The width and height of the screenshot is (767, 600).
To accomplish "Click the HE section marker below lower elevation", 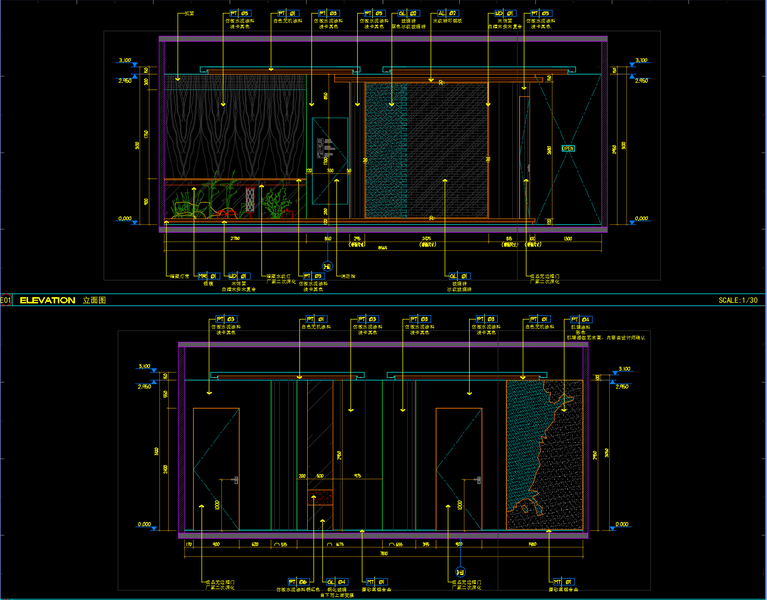I will click(x=460, y=572).
